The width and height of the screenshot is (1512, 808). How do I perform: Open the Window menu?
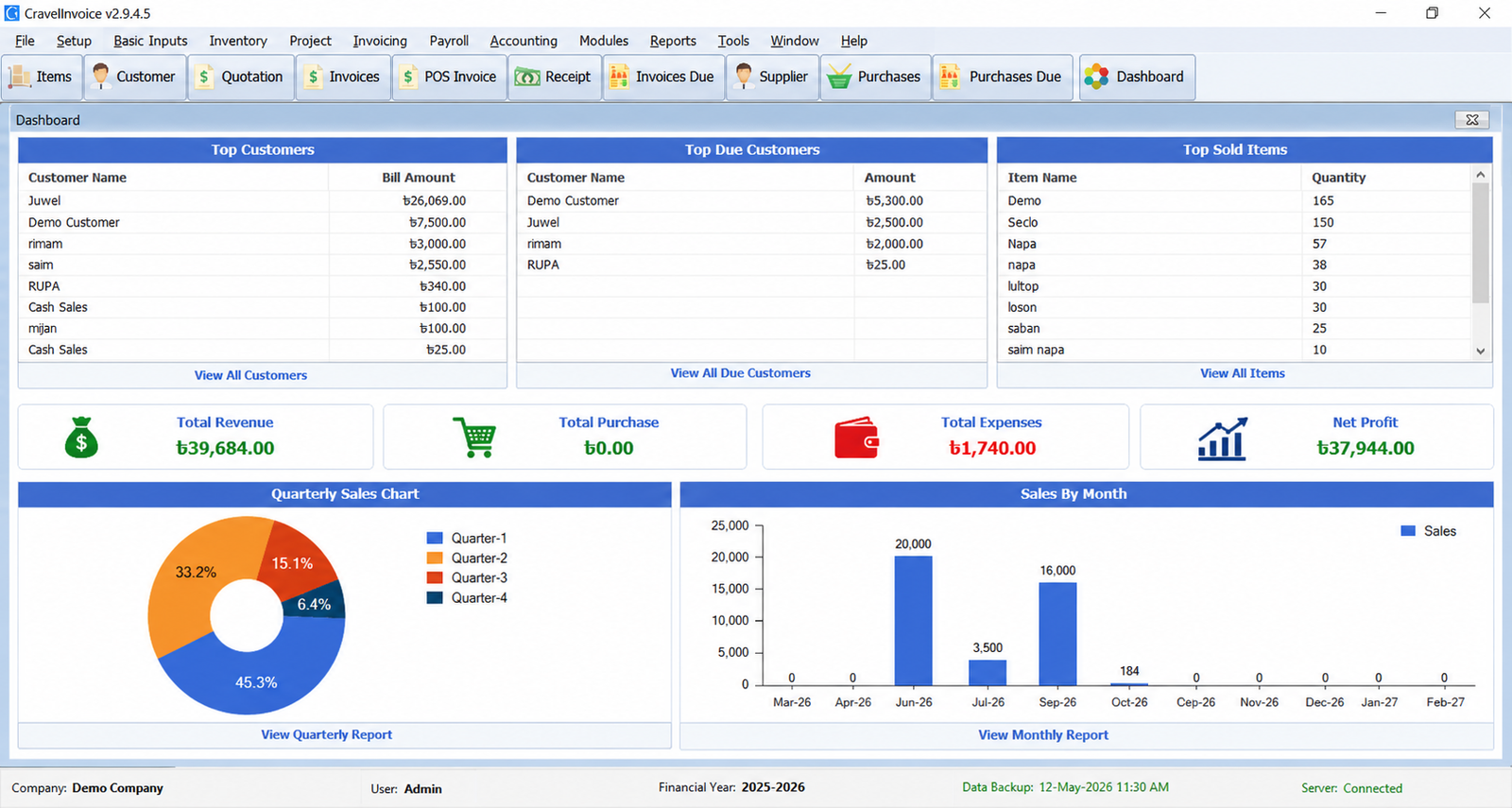coord(795,41)
